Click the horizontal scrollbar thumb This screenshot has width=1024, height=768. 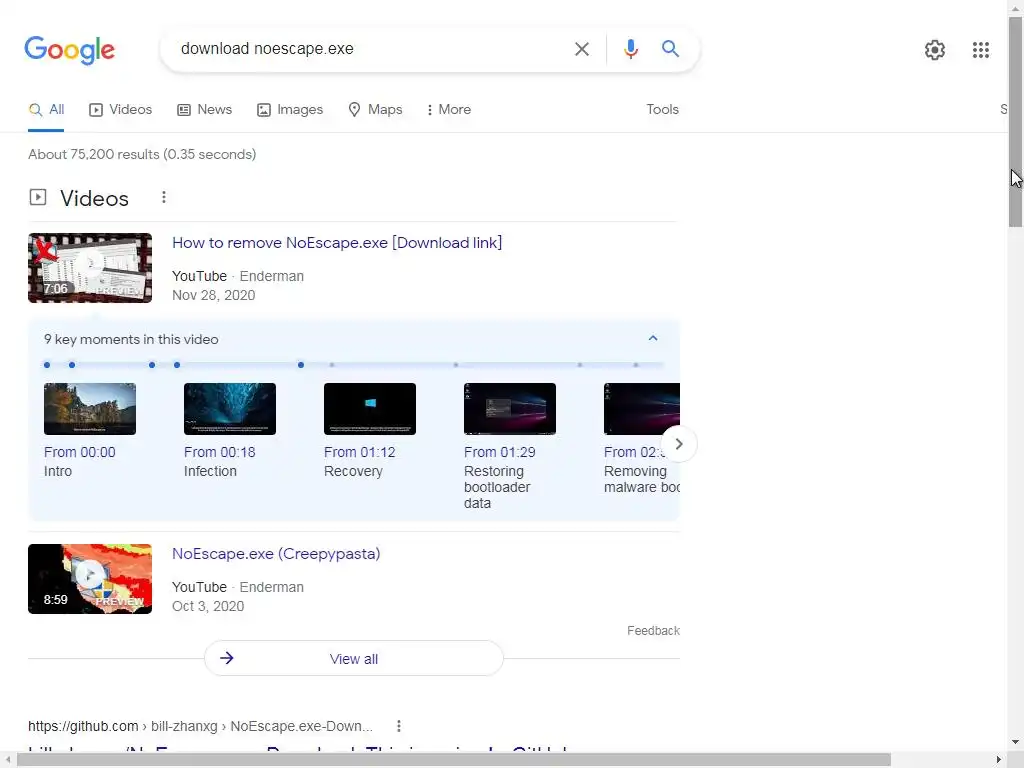click(453, 760)
